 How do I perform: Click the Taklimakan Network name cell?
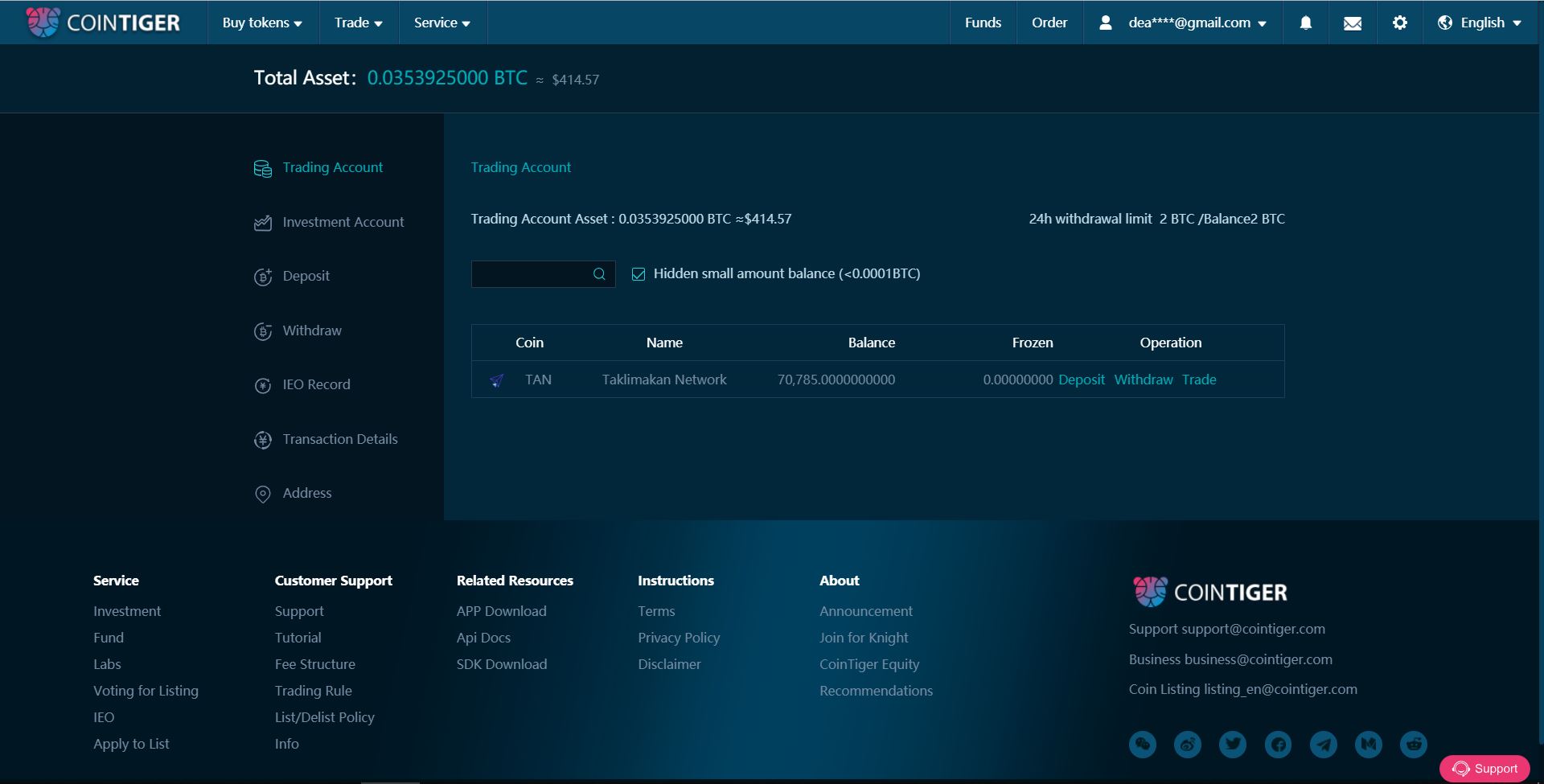pos(664,380)
